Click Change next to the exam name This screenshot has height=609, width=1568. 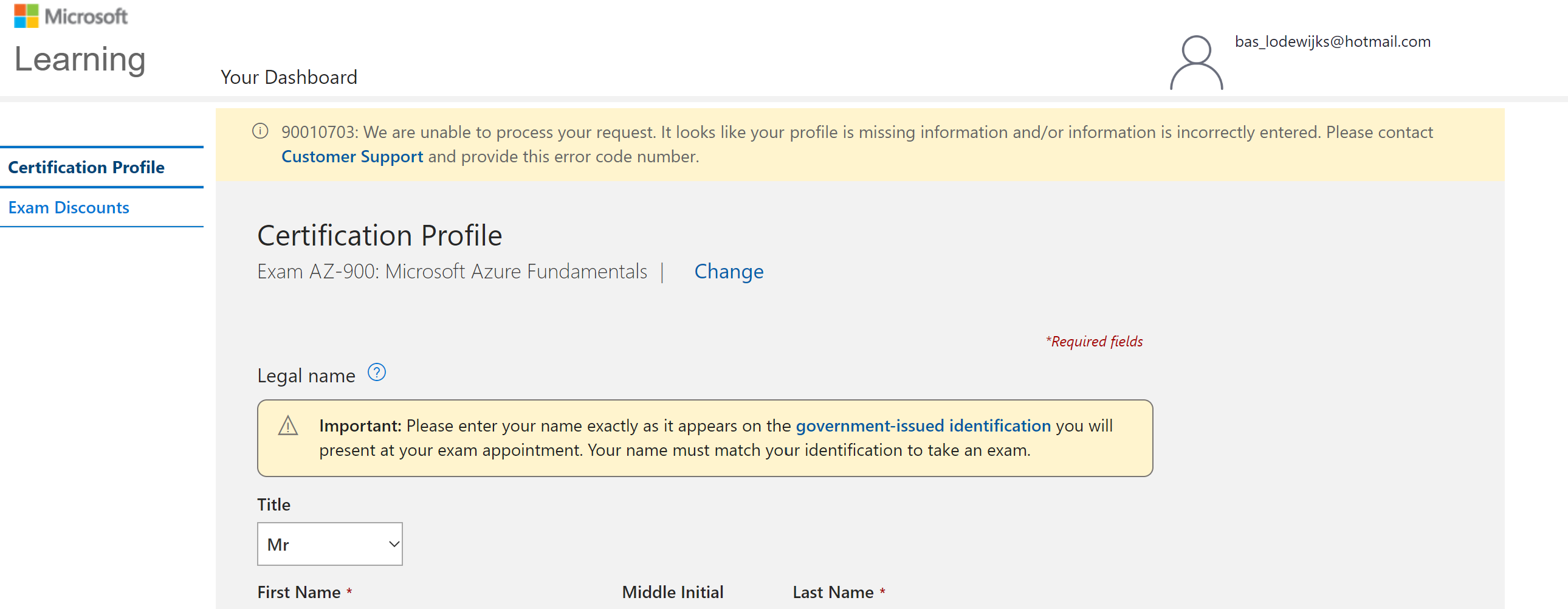tap(729, 271)
